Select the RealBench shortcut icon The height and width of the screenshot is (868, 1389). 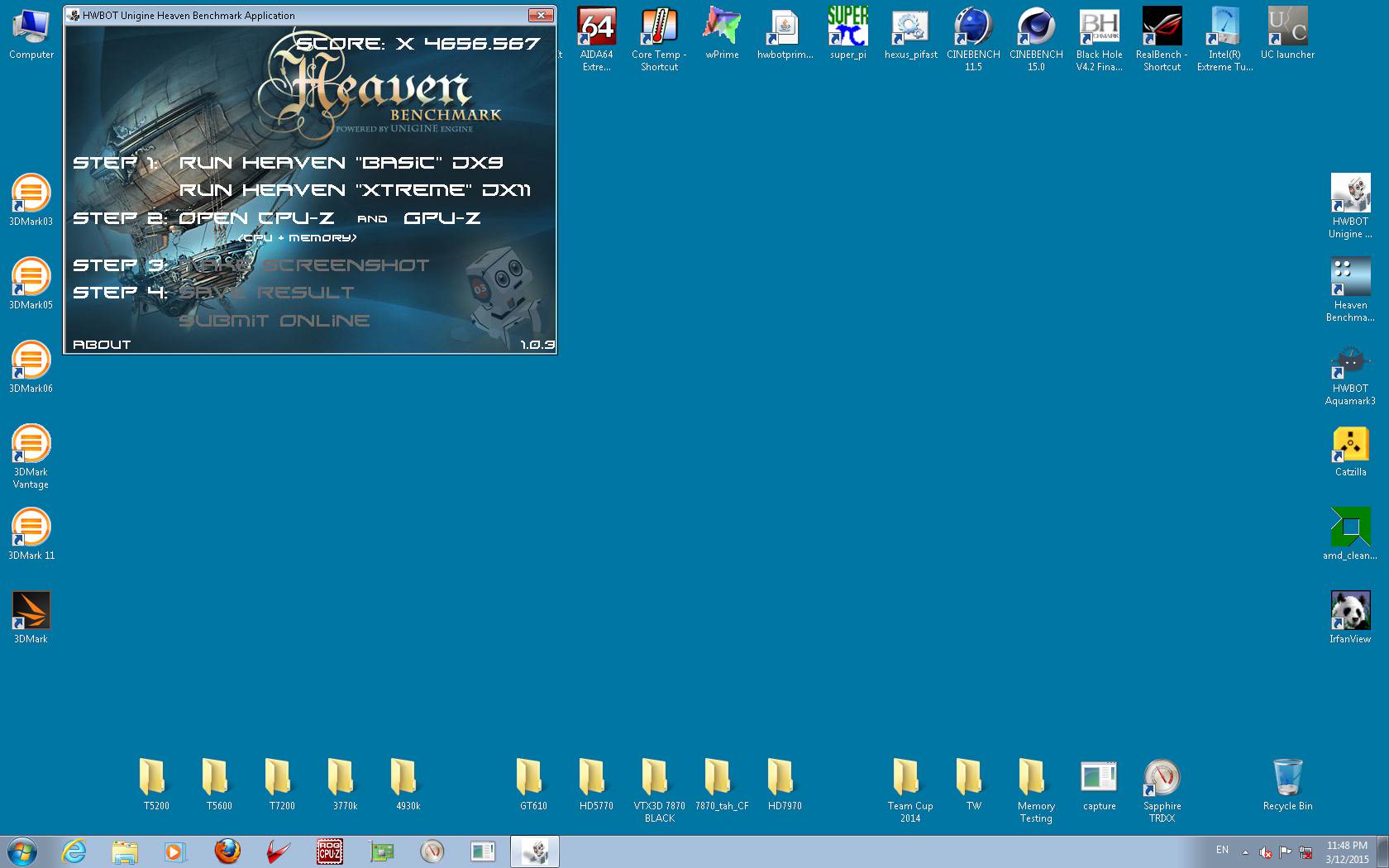point(1162,40)
